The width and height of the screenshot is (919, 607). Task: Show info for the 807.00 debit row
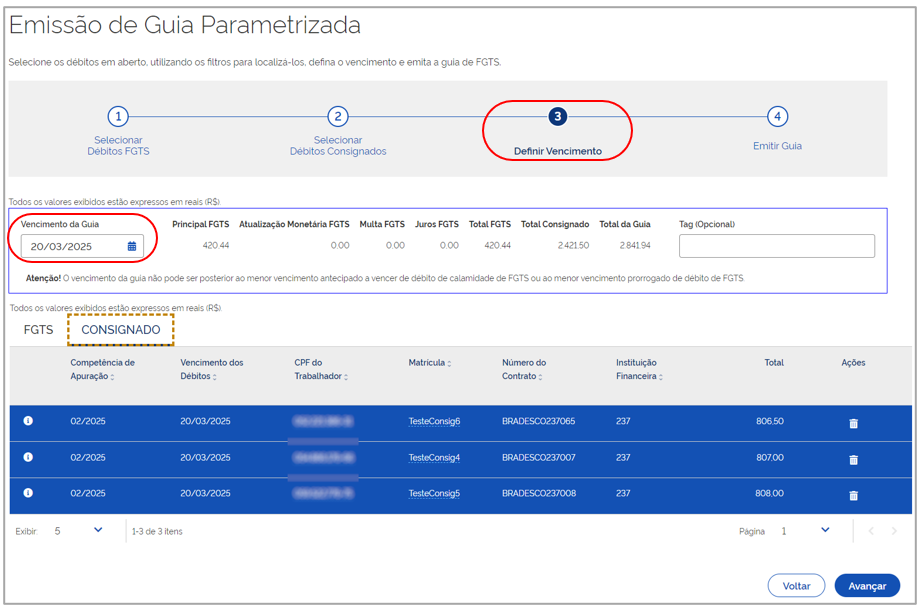point(28,458)
